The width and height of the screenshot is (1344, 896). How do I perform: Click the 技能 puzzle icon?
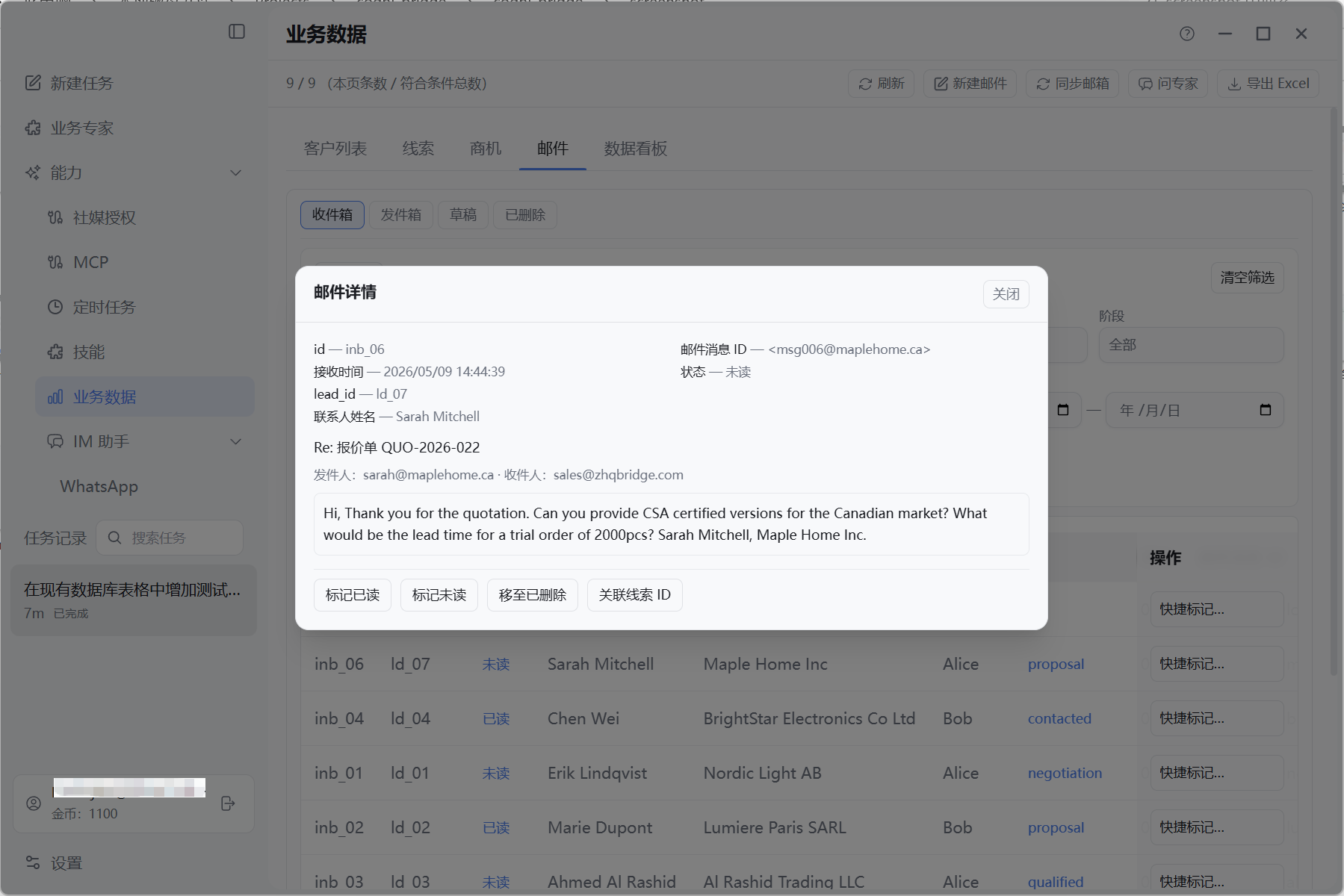point(55,352)
